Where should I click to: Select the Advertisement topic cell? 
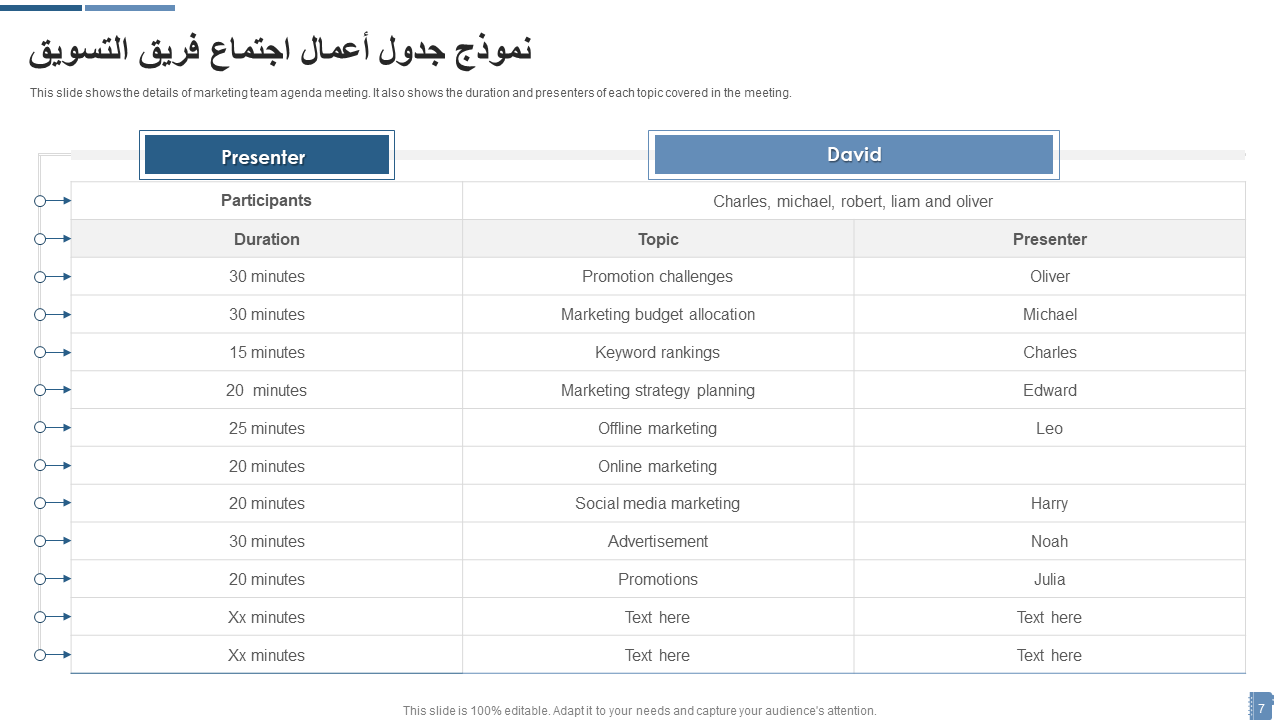click(x=658, y=541)
